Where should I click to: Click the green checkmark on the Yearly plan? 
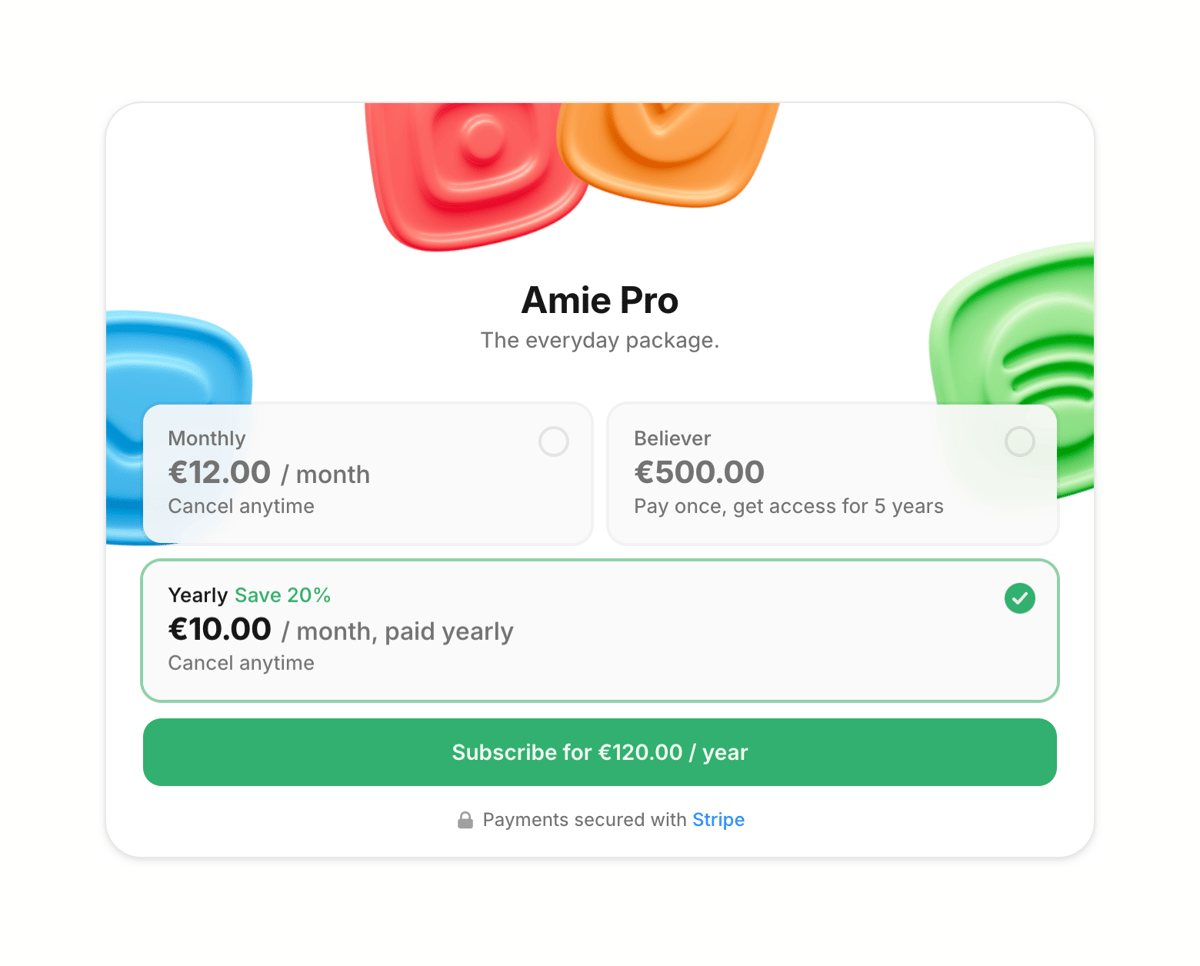pos(1020,598)
